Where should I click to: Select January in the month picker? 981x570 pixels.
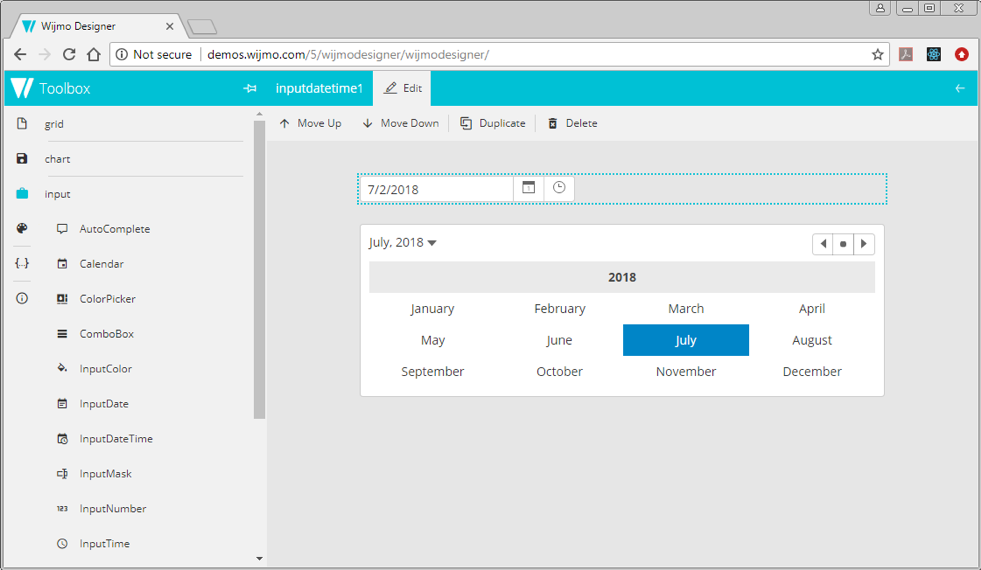coord(432,308)
